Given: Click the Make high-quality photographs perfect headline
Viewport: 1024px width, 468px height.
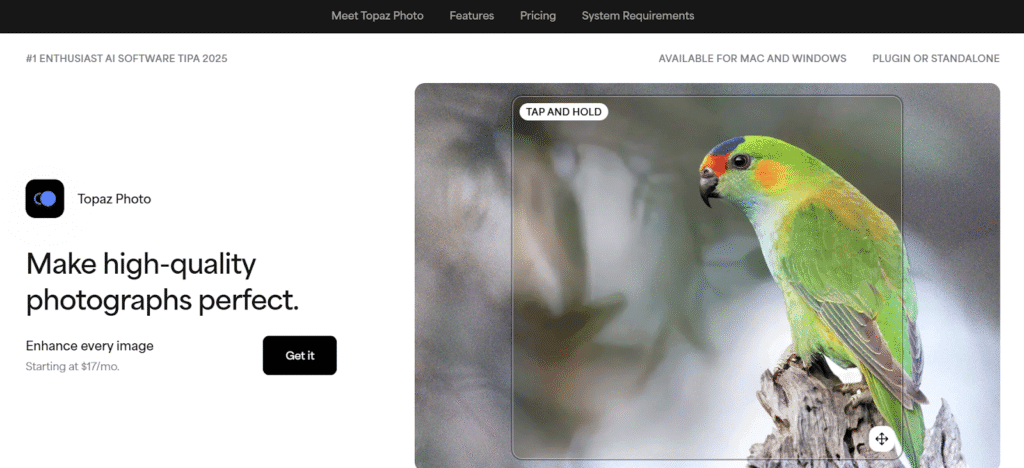Looking at the screenshot, I should [162, 282].
